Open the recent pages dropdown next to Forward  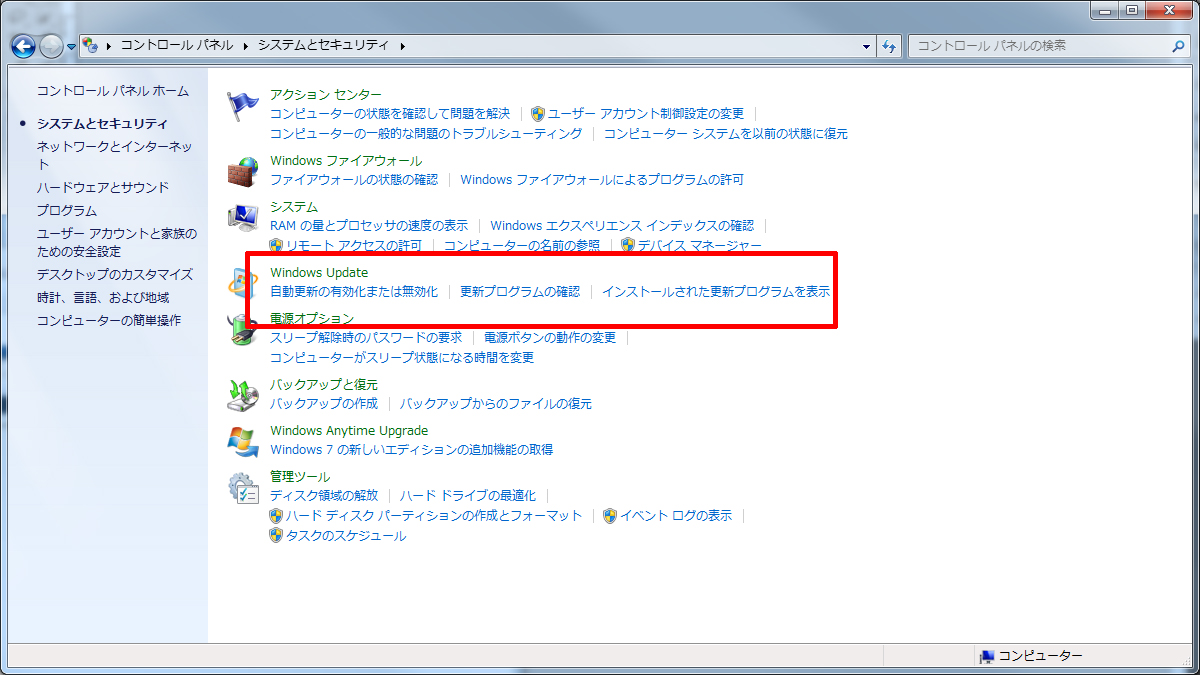tap(72, 47)
